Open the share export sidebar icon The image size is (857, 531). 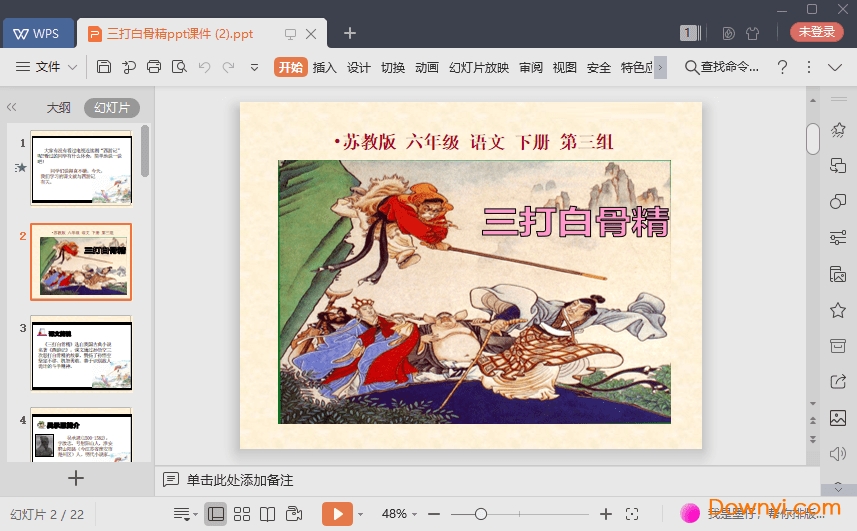pos(838,381)
